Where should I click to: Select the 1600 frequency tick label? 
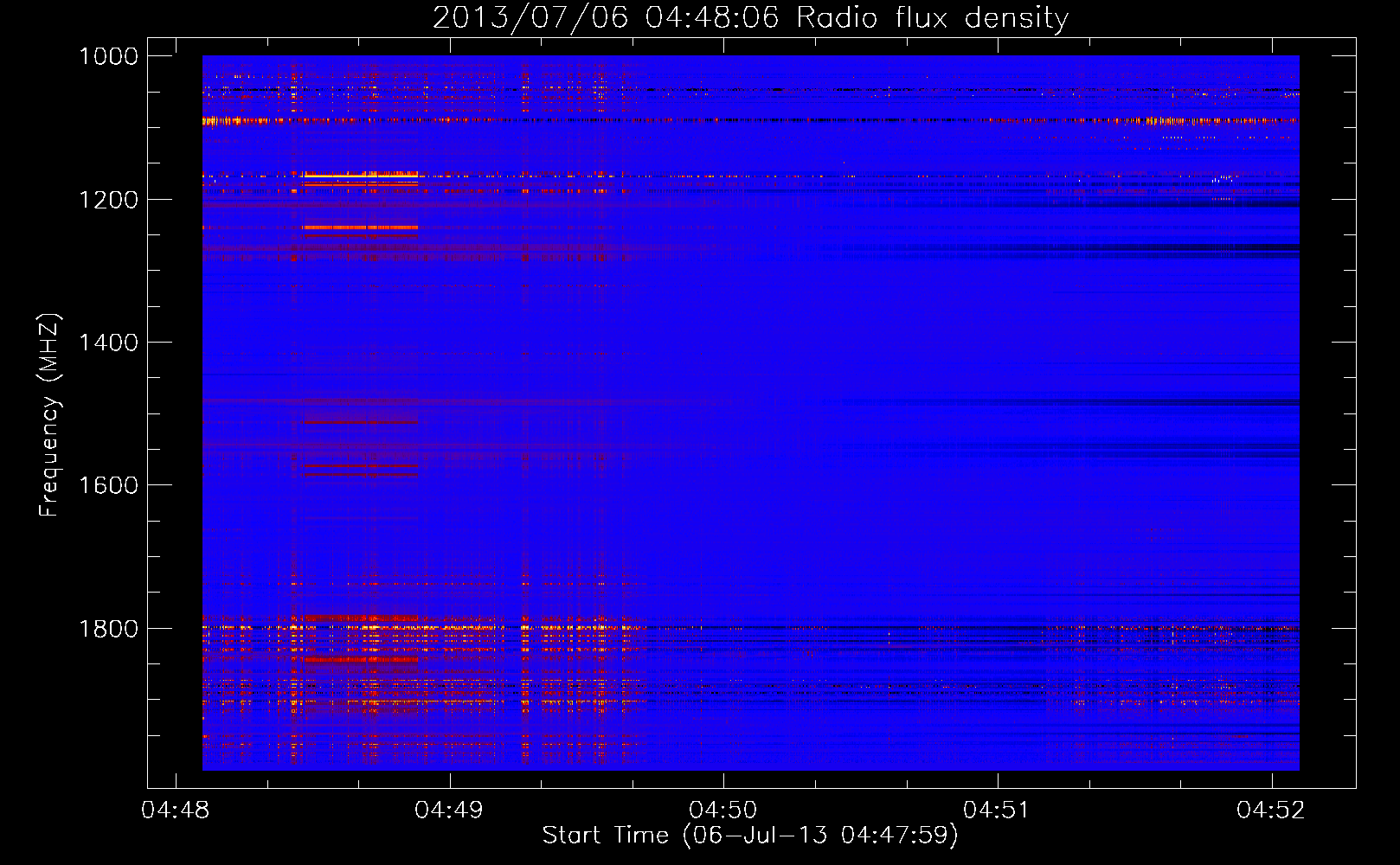(x=108, y=485)
